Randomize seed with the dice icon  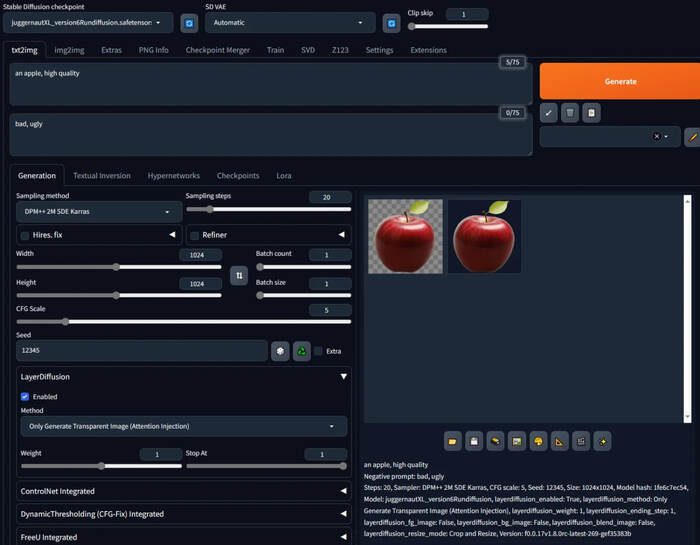(x=280, y=351)
